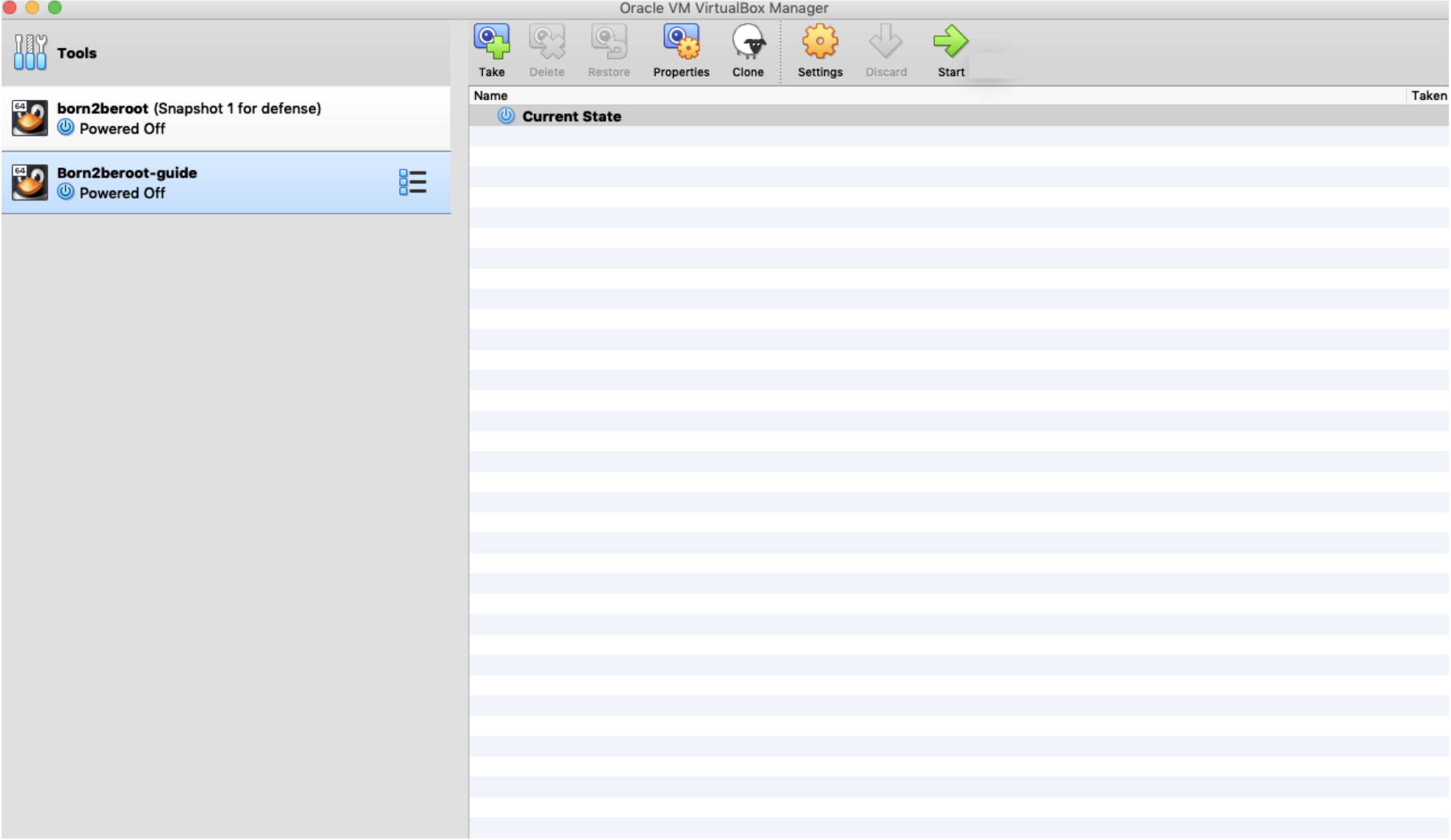1451x840 pixels.
Task: Click the Name column header
Action: [x=491, y=95]
